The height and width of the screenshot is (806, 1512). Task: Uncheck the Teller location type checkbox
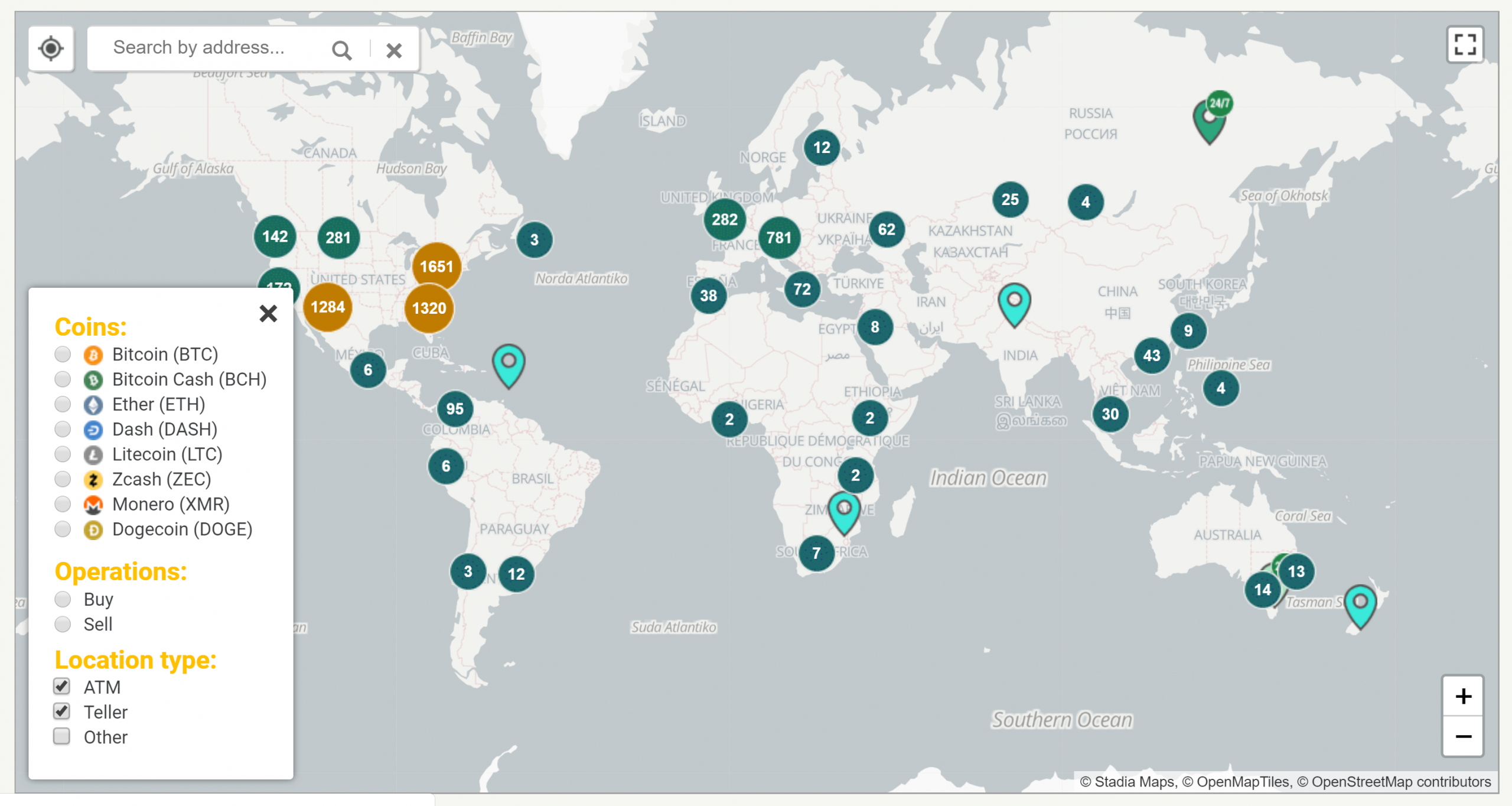62,711
